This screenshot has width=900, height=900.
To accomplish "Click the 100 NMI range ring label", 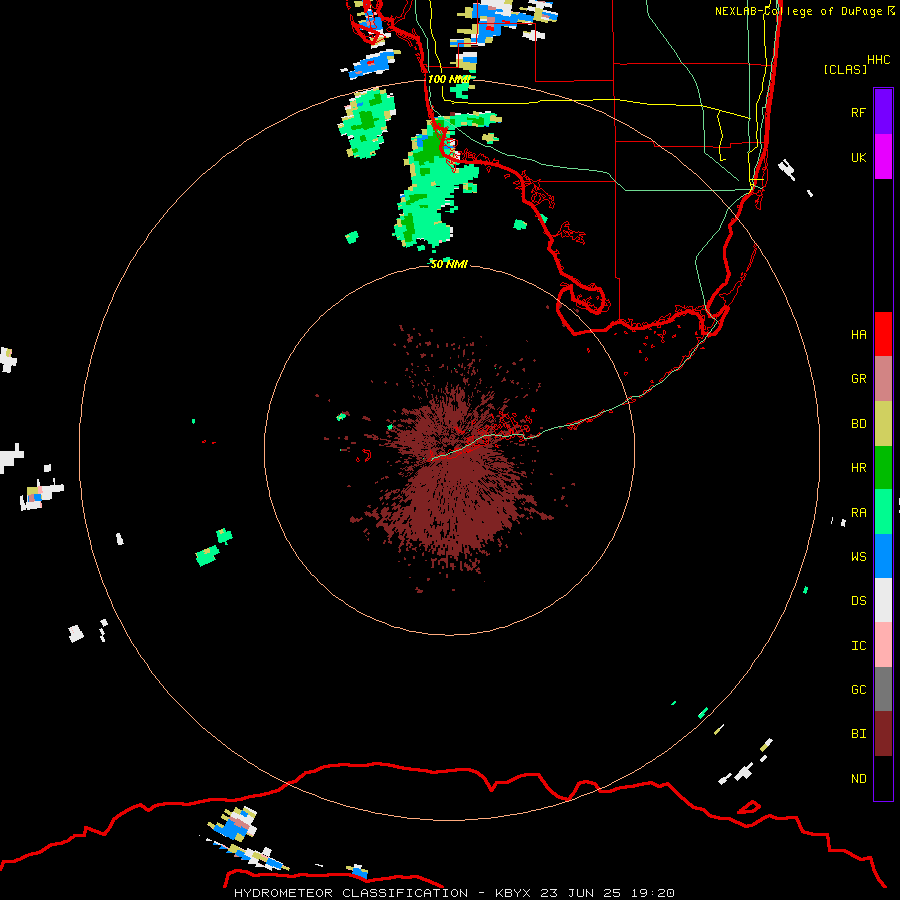I will coord(449,79).
